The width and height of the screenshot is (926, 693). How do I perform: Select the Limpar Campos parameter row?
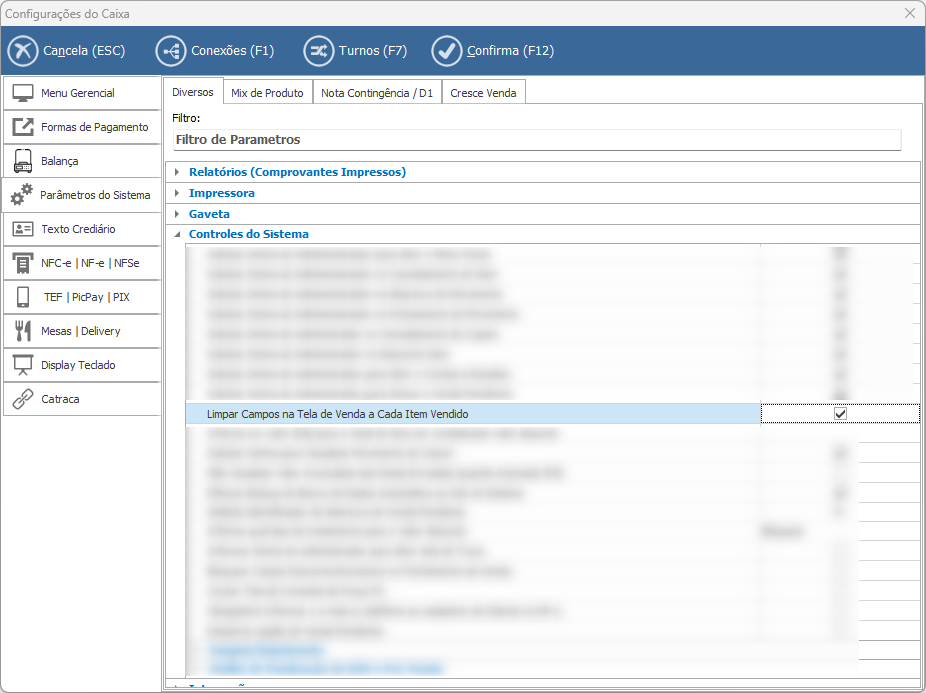(472, 414)
